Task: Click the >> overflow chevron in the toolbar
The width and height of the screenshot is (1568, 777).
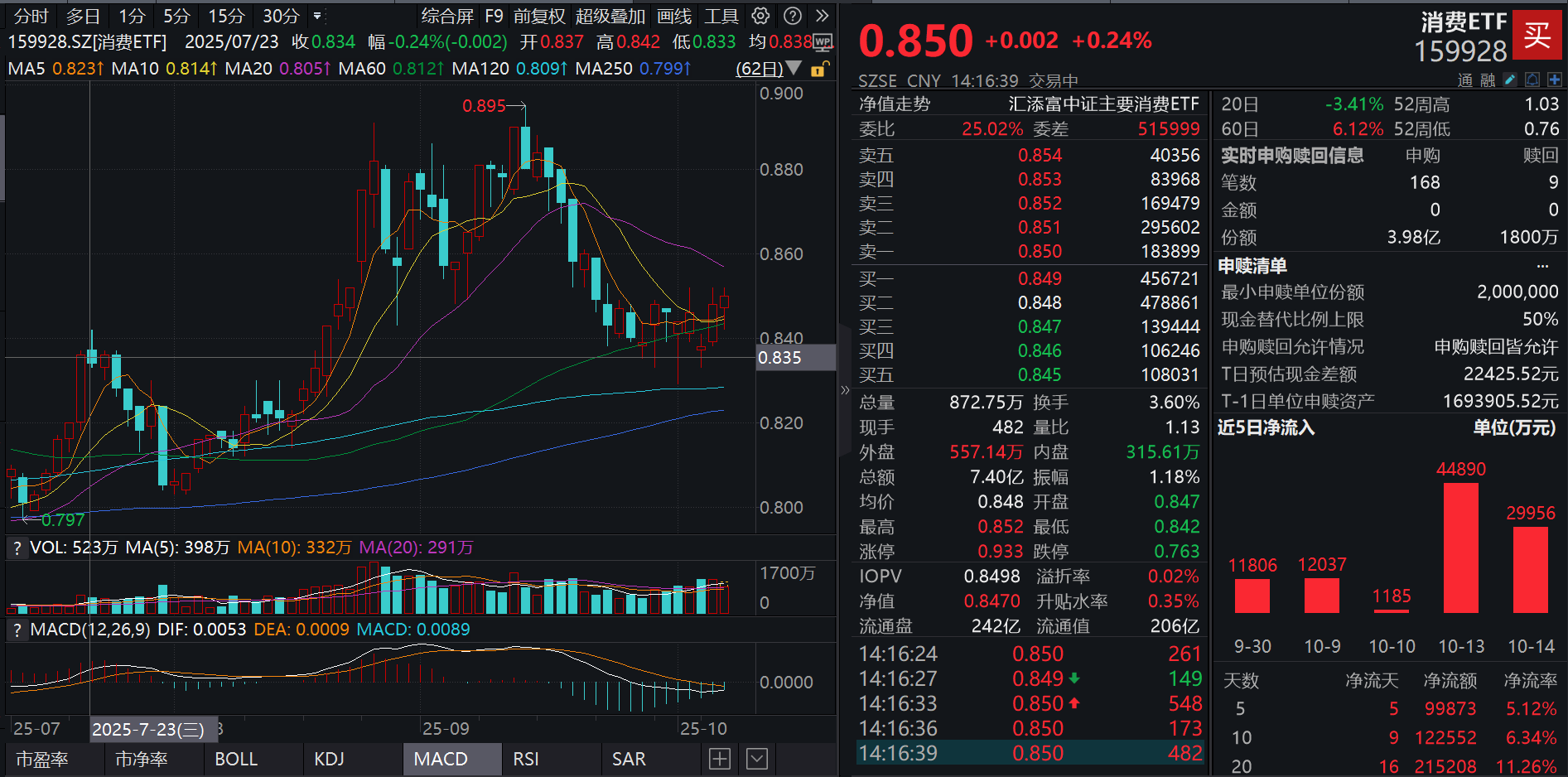Action: [821, 15]
